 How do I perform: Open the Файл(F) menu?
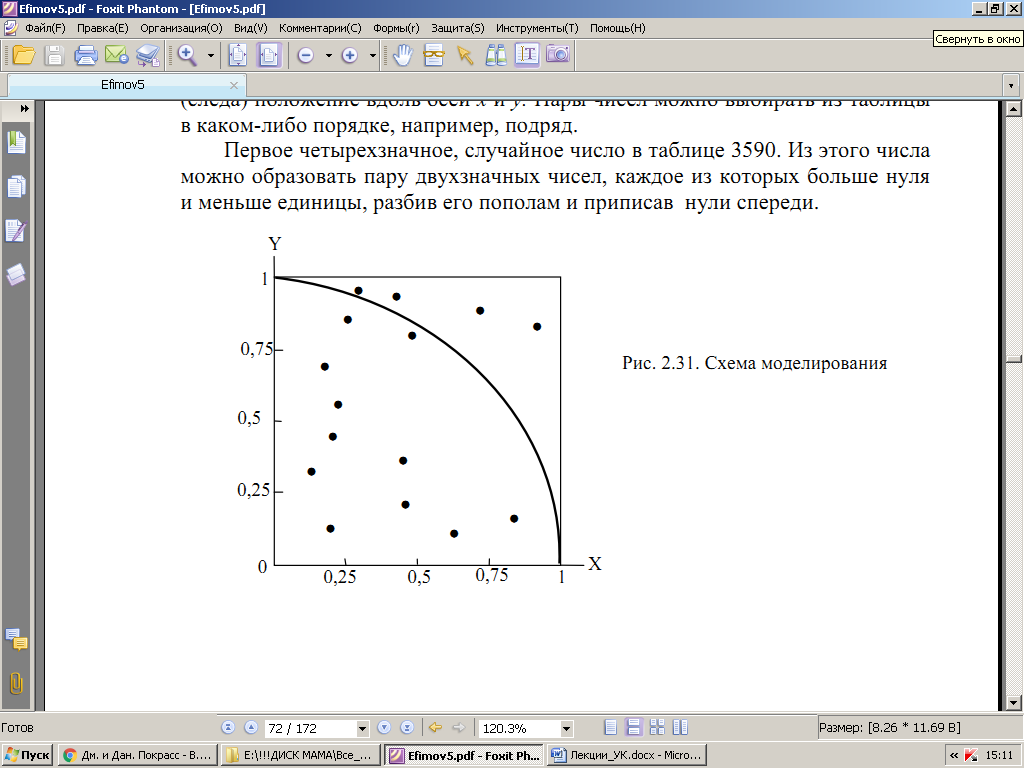click(45, 28)
